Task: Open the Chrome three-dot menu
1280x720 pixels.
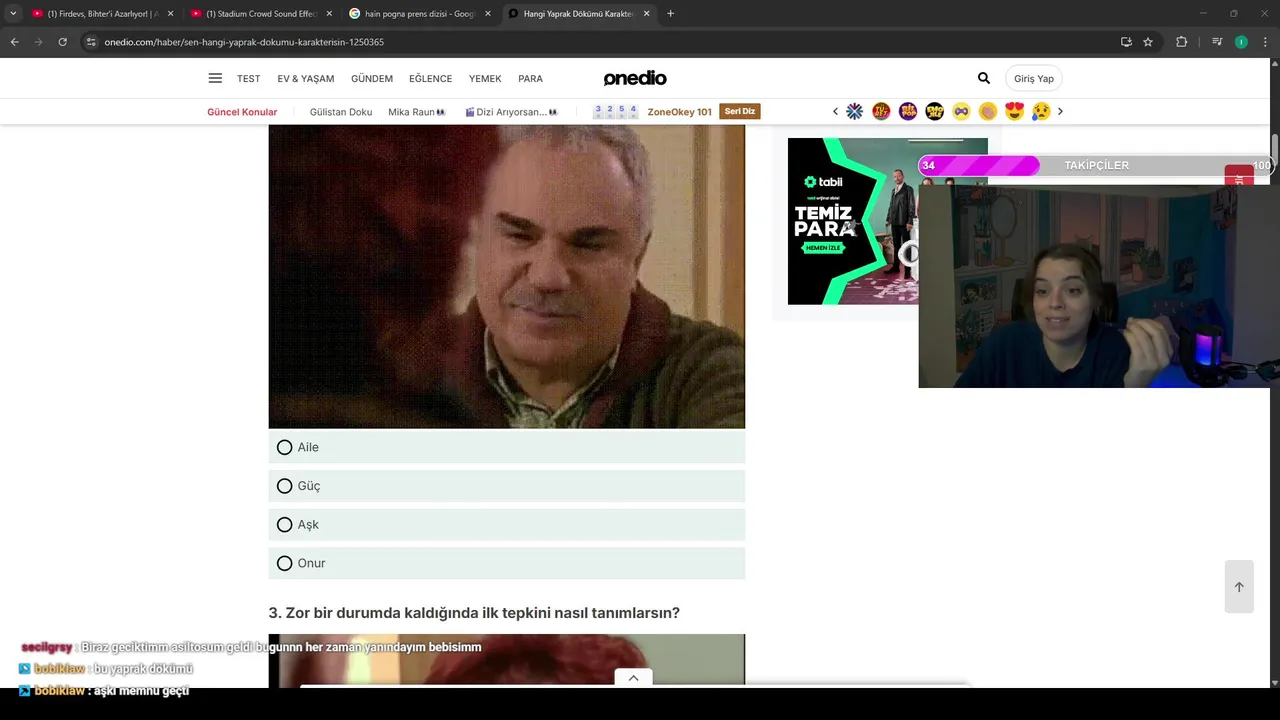Action: click(x=1266, y=42)
